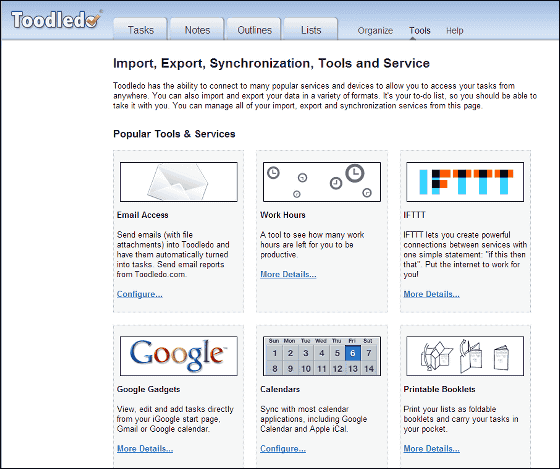The height and width of the screenshot is (469, 560).
Task: Click the Toodledo logo
Action: [56, 20]
